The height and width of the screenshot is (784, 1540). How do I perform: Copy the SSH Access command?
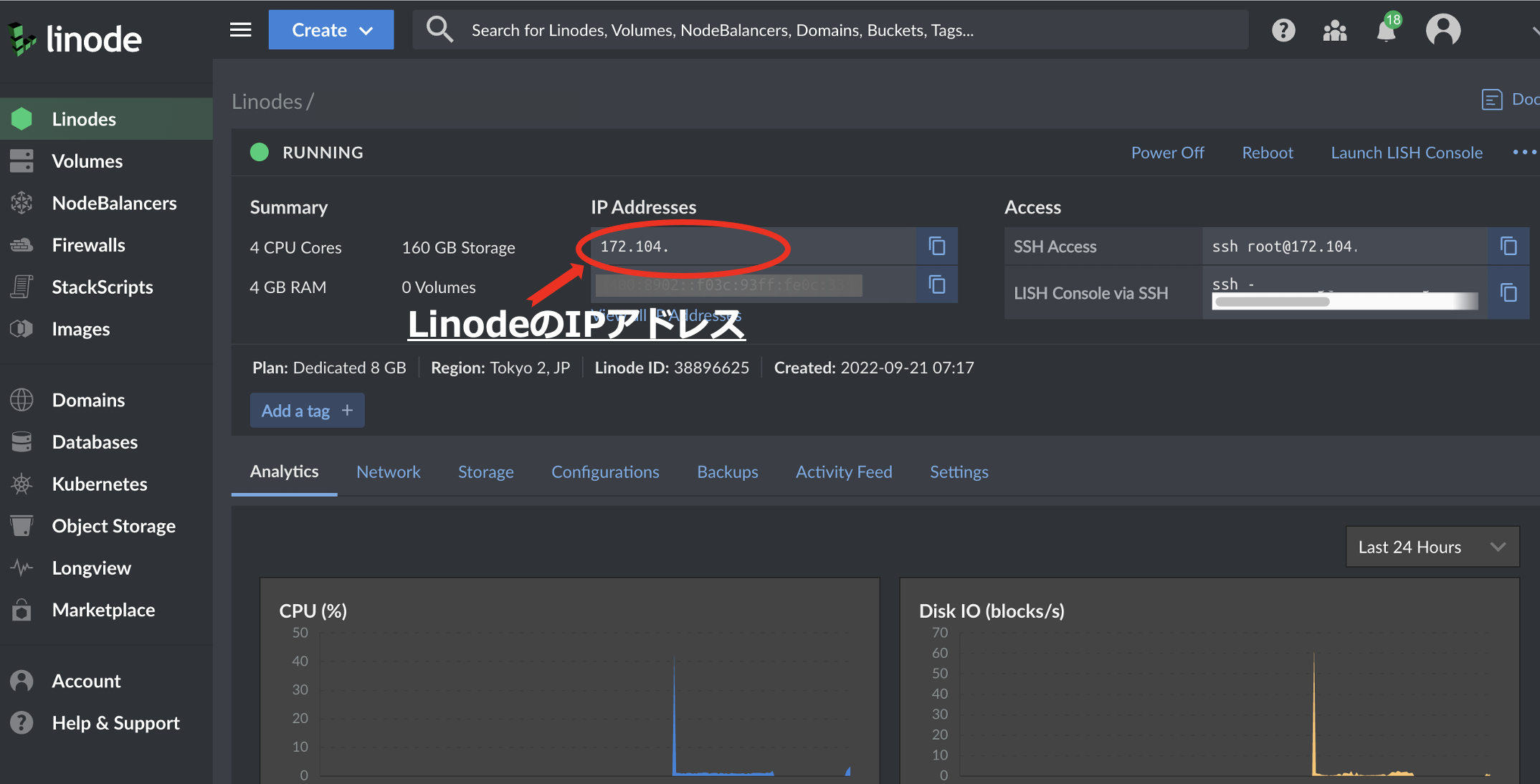pos(1508,247)
